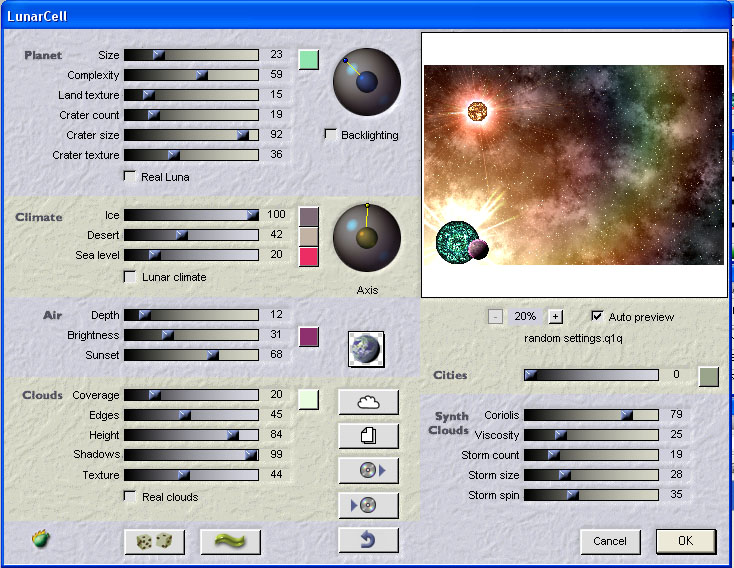Click the Crater size slider track
734x568 pixels.
(x=190, y=135)
